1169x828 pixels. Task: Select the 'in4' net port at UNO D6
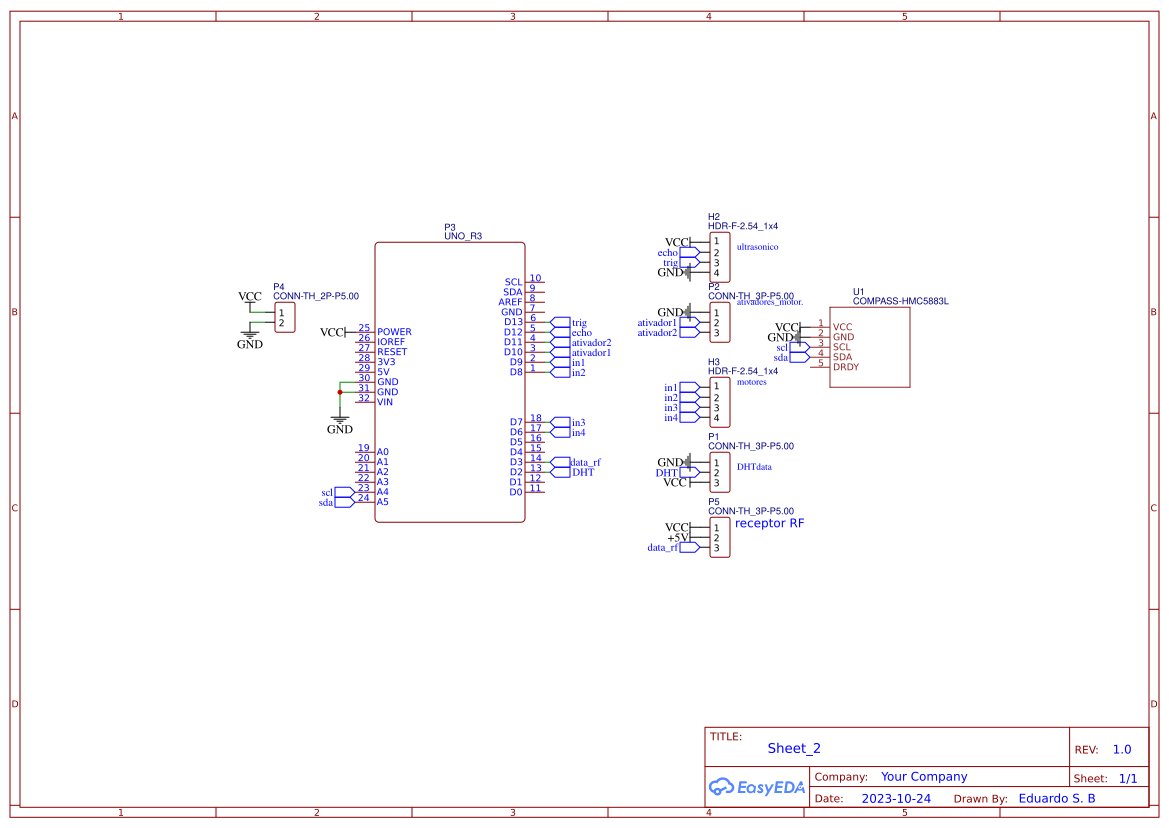(568, 432)
